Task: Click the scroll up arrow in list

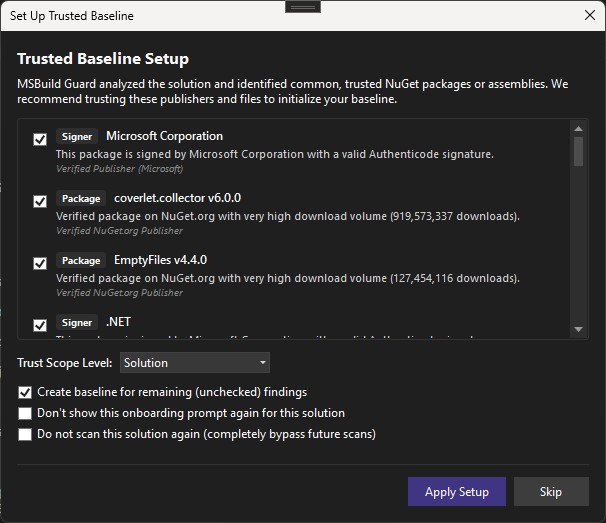Action: (x=579, y=129)
